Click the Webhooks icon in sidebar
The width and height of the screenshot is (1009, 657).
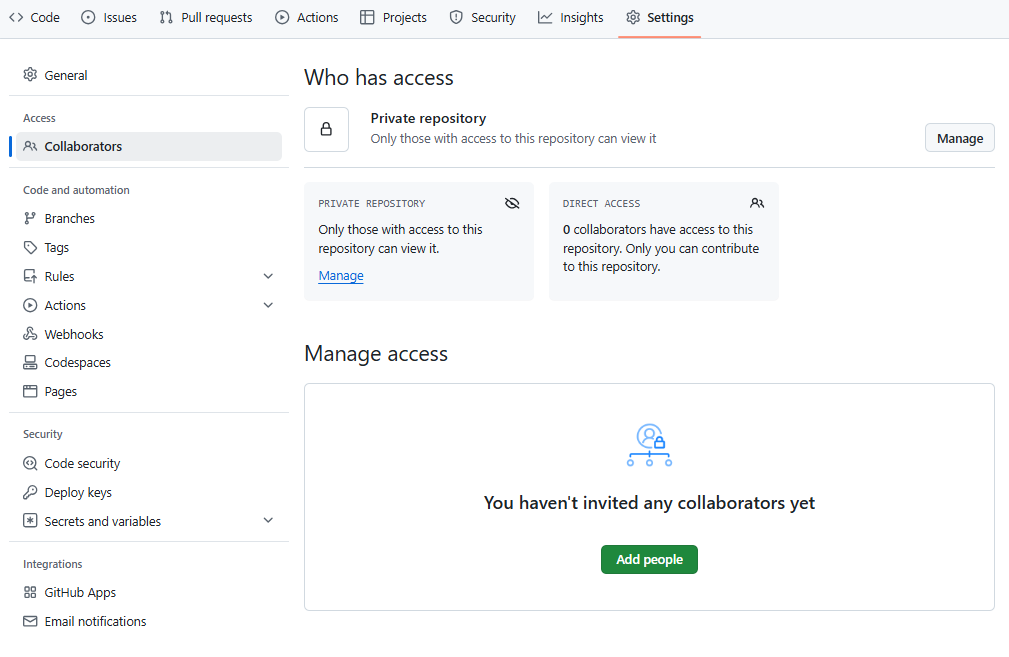(30, 334)
